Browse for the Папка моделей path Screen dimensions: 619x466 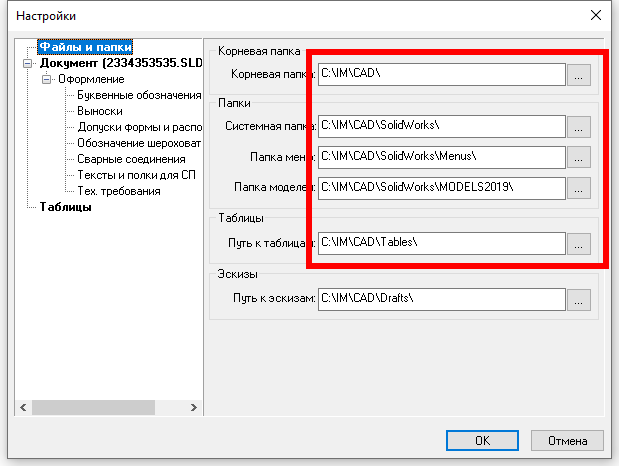click(579, 187)
